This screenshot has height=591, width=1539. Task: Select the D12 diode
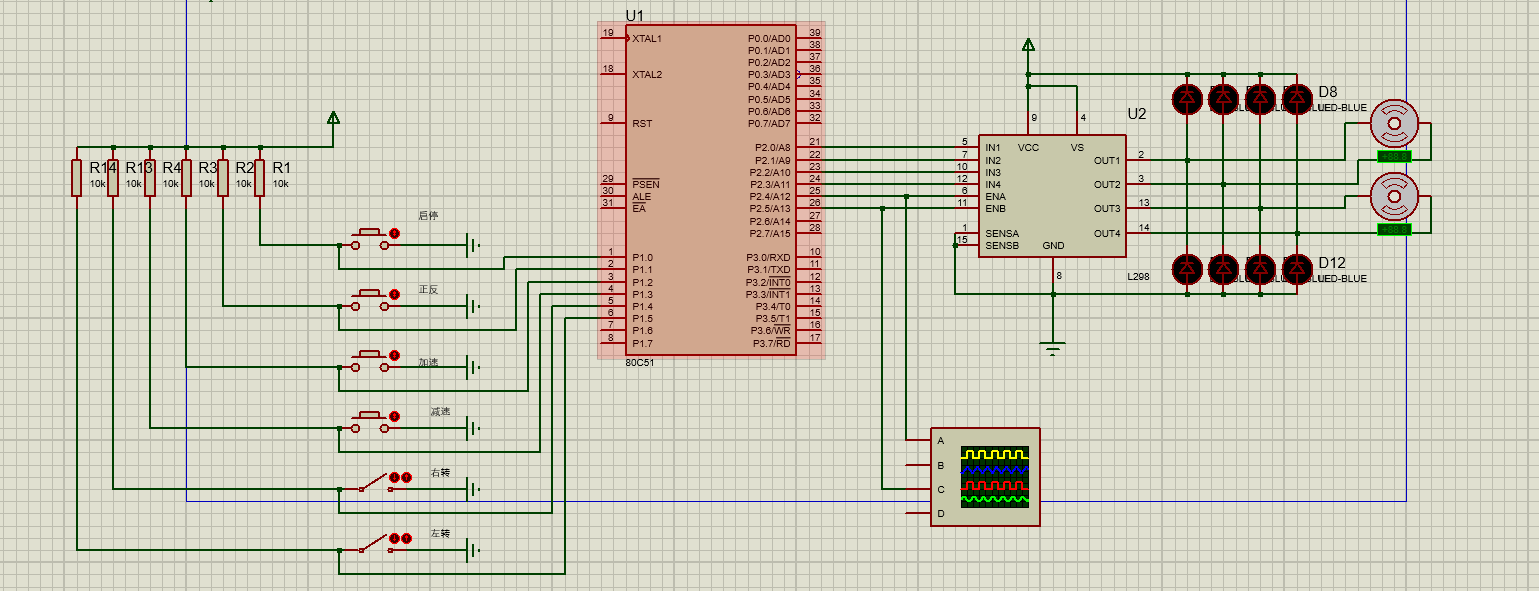[1297, 268]
